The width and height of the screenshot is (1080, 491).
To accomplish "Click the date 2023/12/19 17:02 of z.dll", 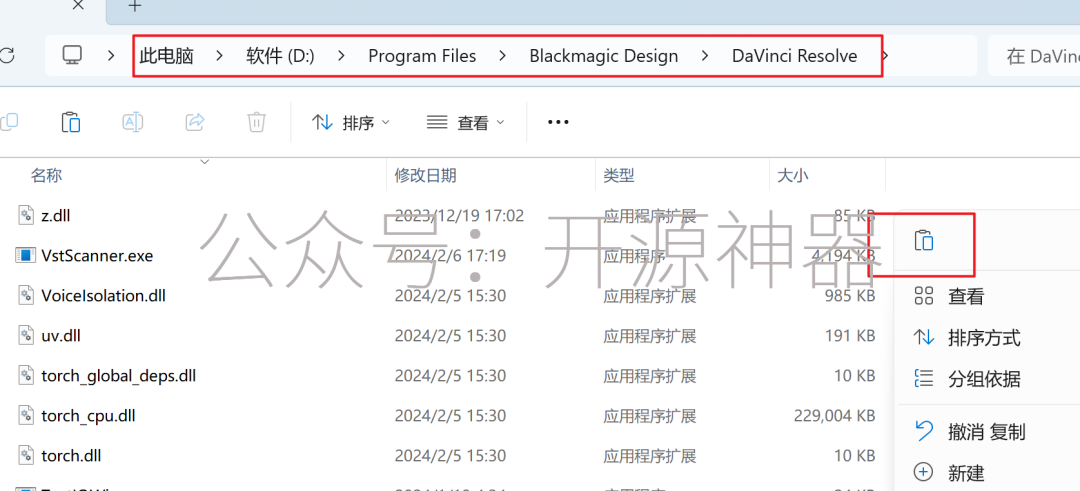I will (459, 216).
